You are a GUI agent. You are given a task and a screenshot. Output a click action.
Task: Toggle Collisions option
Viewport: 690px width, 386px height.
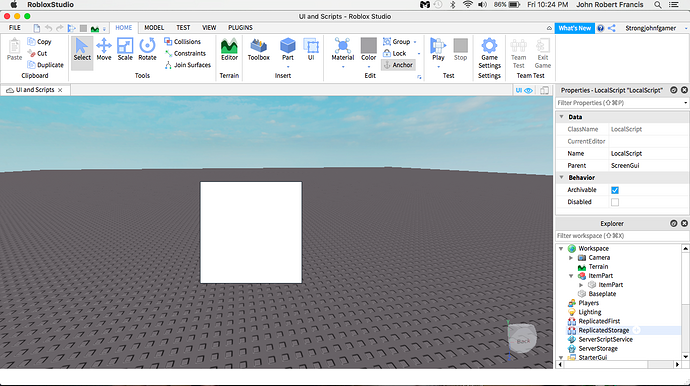(182, 41)
